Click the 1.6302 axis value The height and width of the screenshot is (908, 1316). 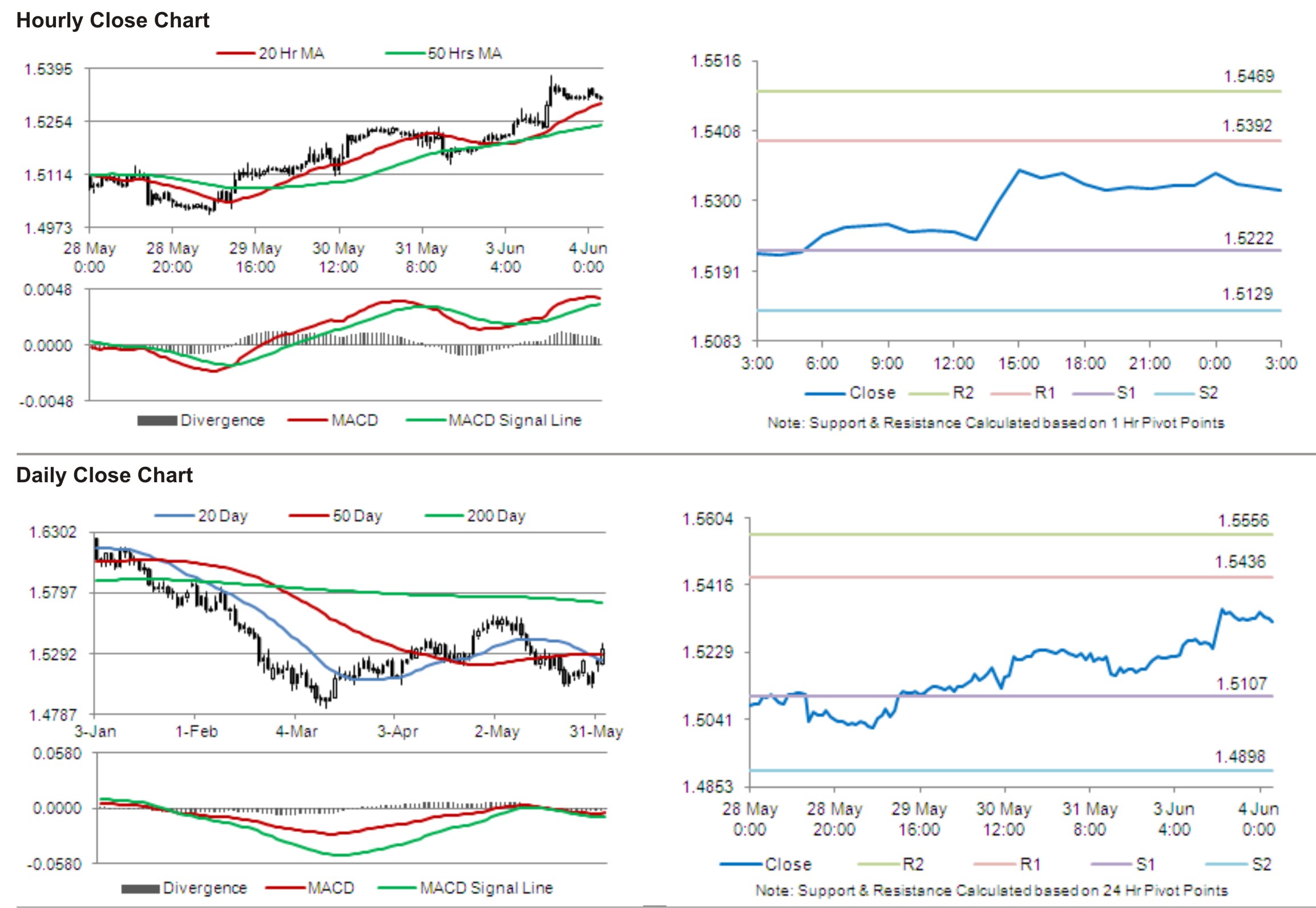pos(53,532)
